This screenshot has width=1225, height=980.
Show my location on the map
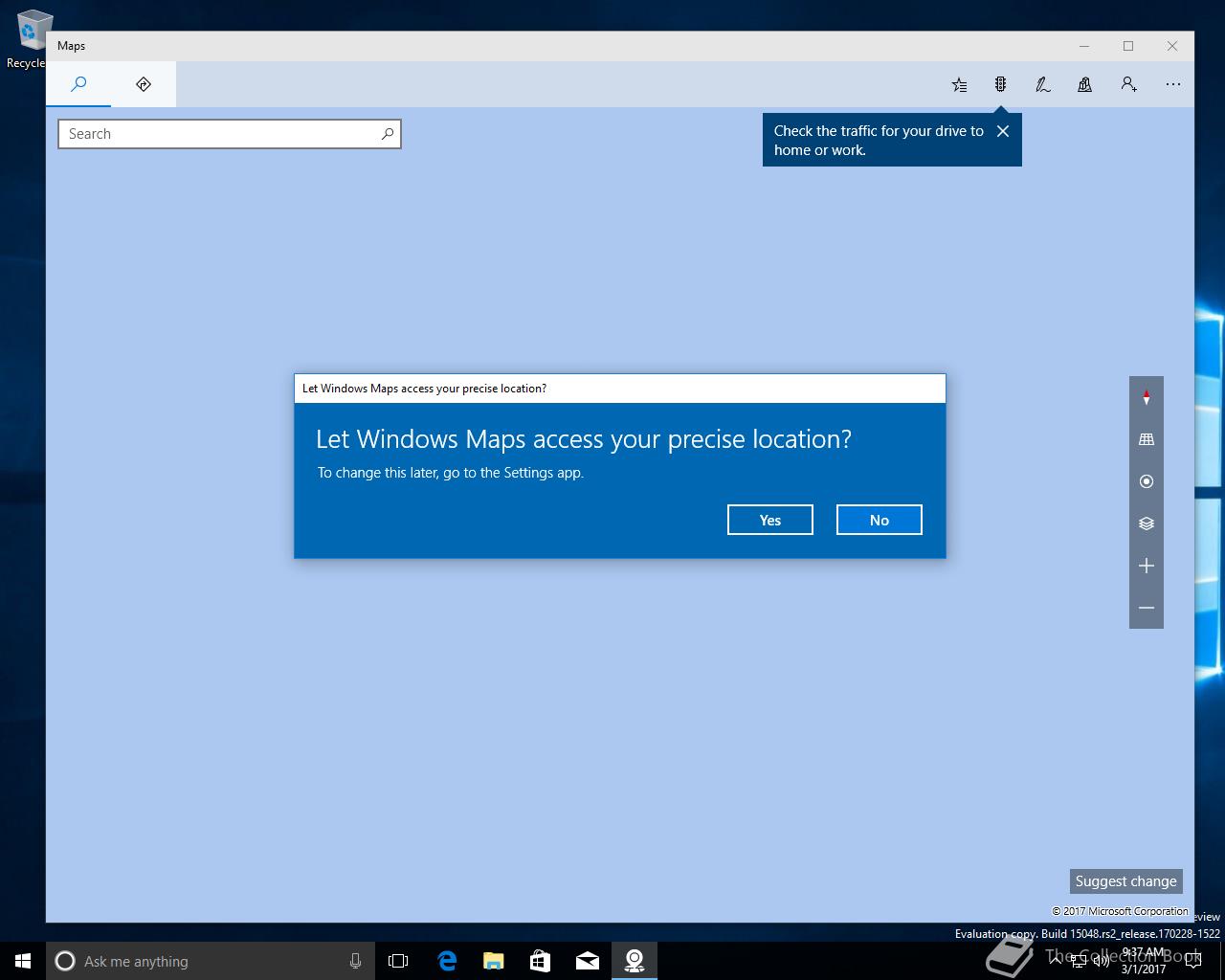1147,481
